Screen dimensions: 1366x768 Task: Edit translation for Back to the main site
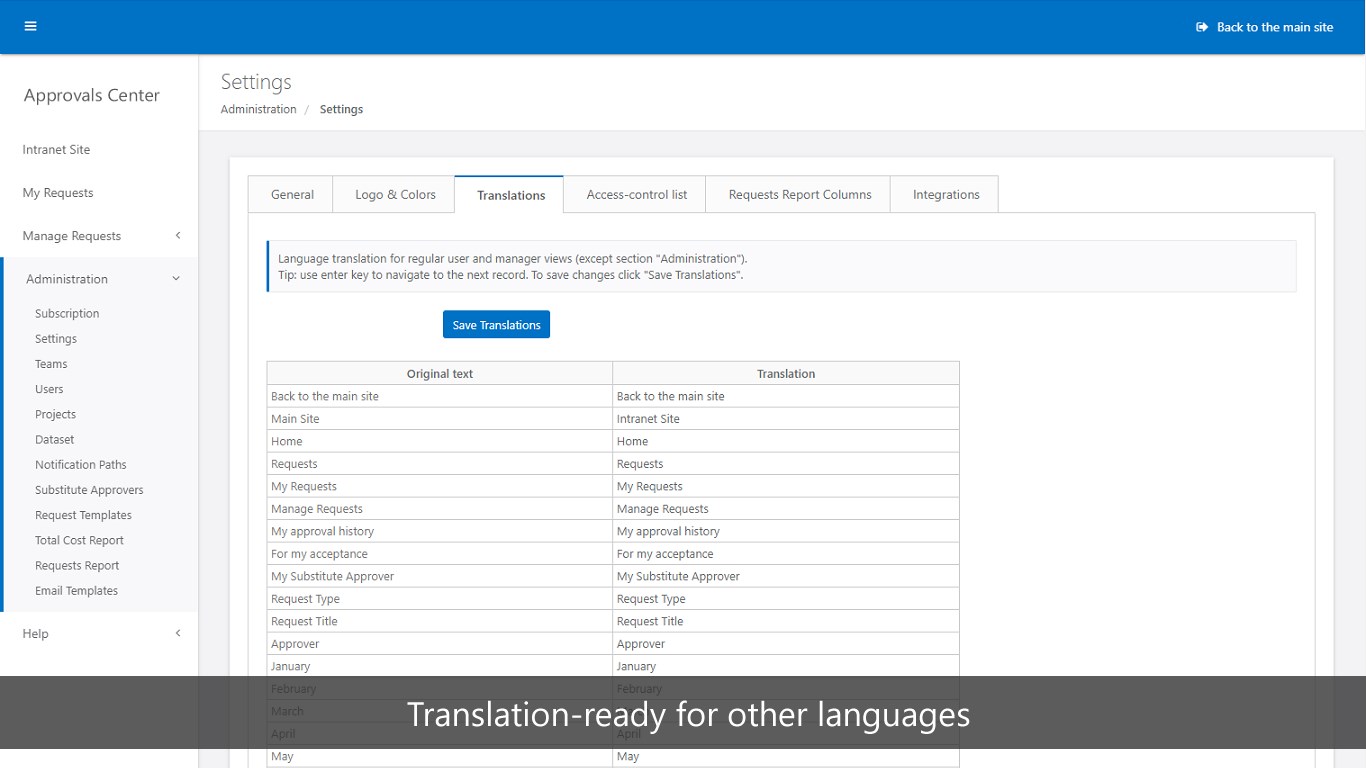(x=786, y=396)
